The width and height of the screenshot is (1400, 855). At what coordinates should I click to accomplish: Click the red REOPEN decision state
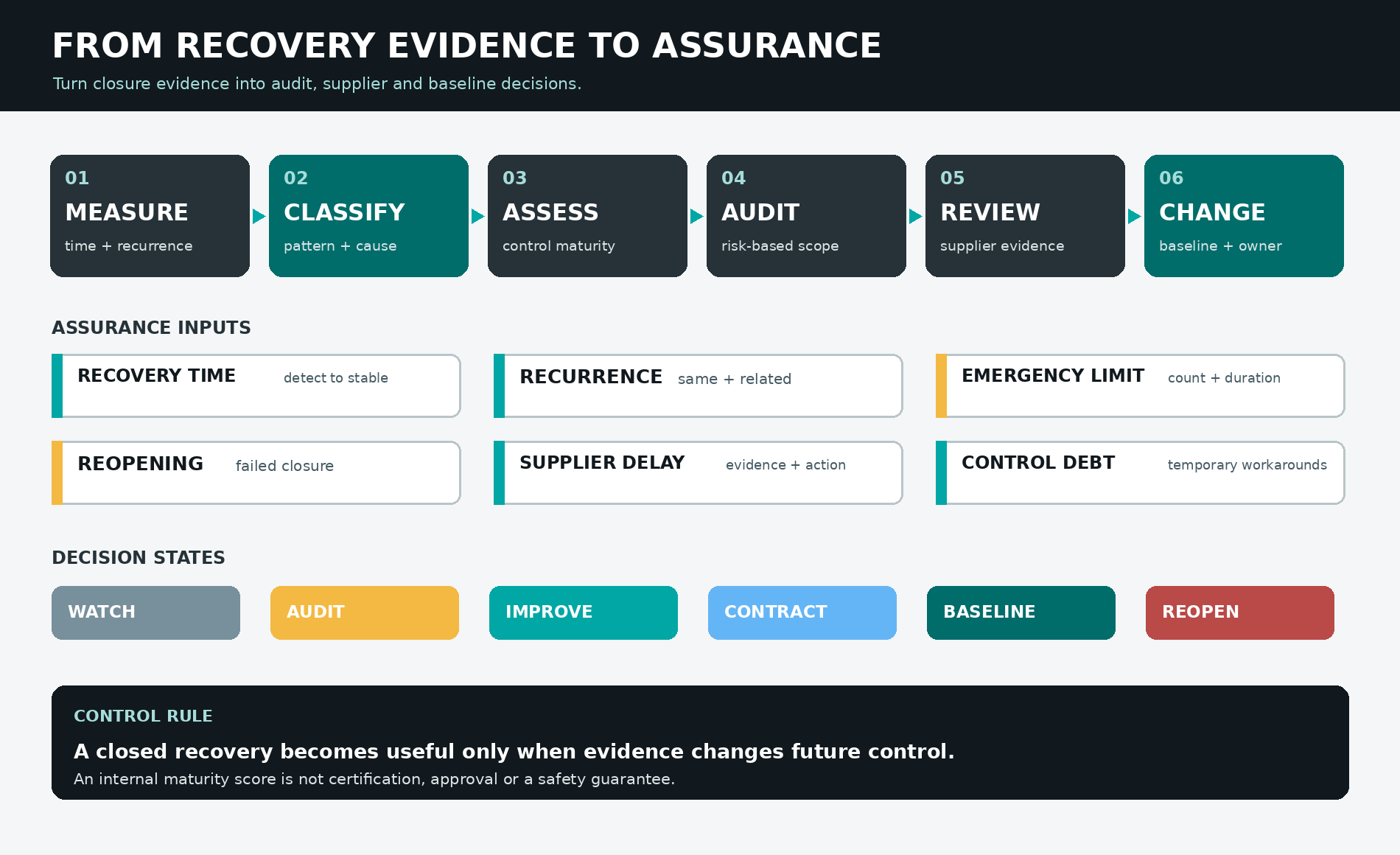pyautogui.click(x=1240, y=613)
